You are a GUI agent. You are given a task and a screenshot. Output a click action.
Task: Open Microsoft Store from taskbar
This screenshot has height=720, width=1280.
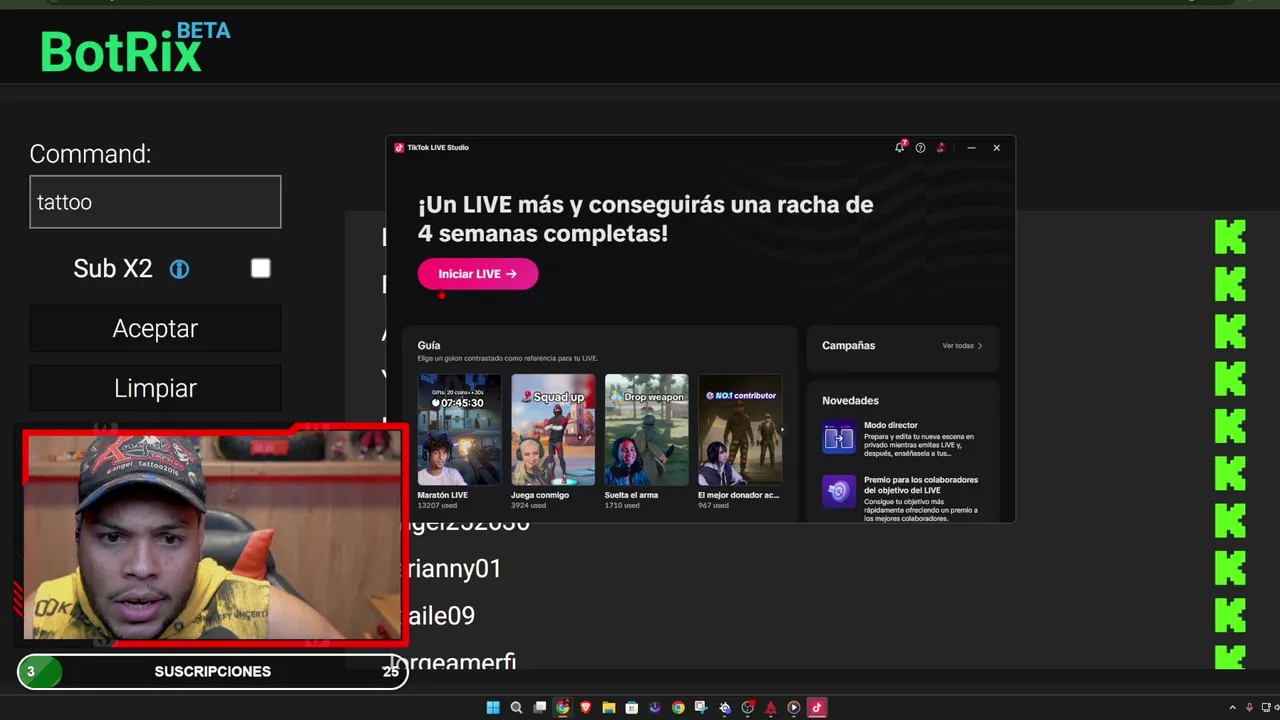pos(632,707)
